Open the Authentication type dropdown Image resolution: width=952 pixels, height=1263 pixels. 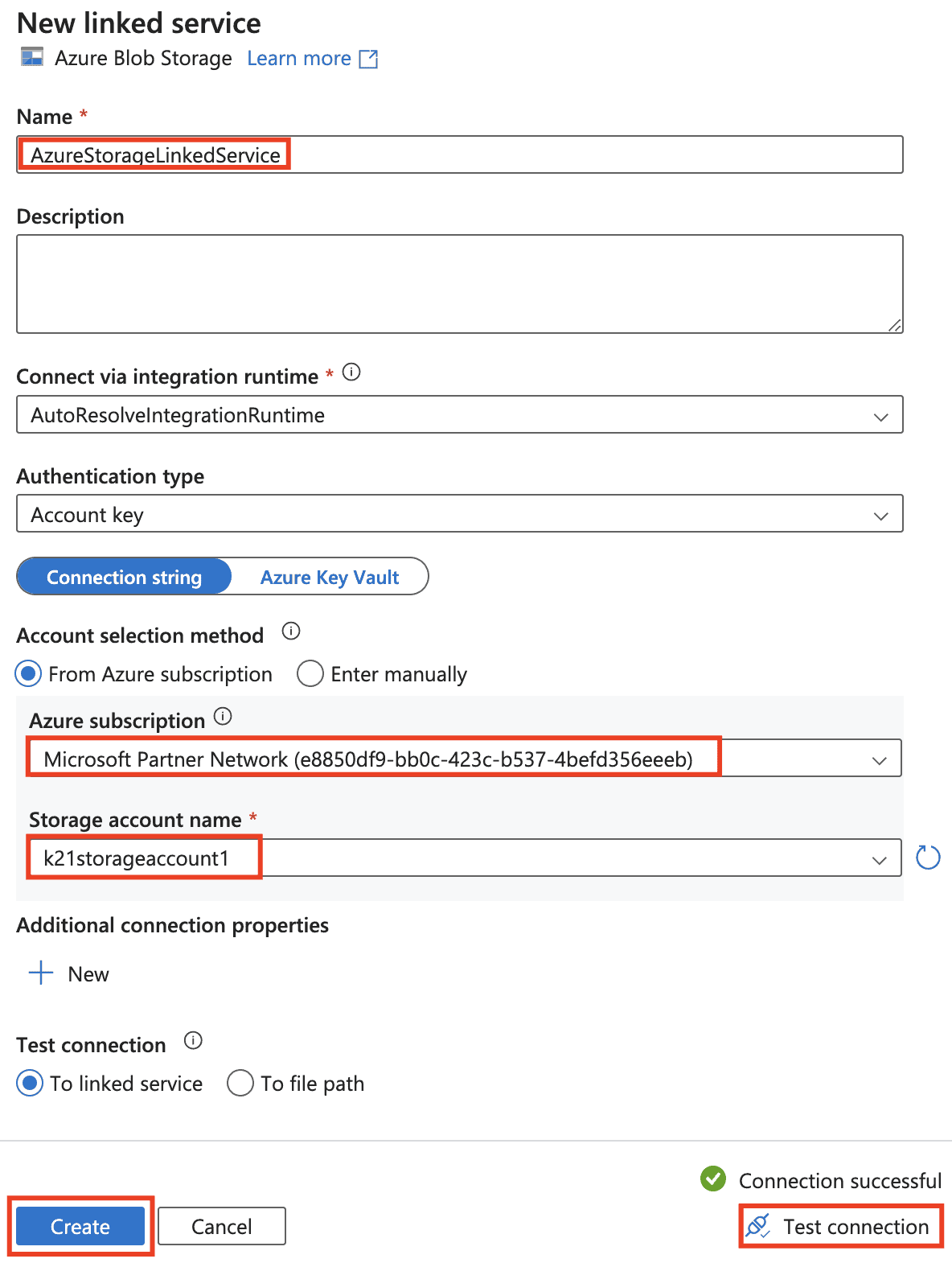(x=880, y=515)
